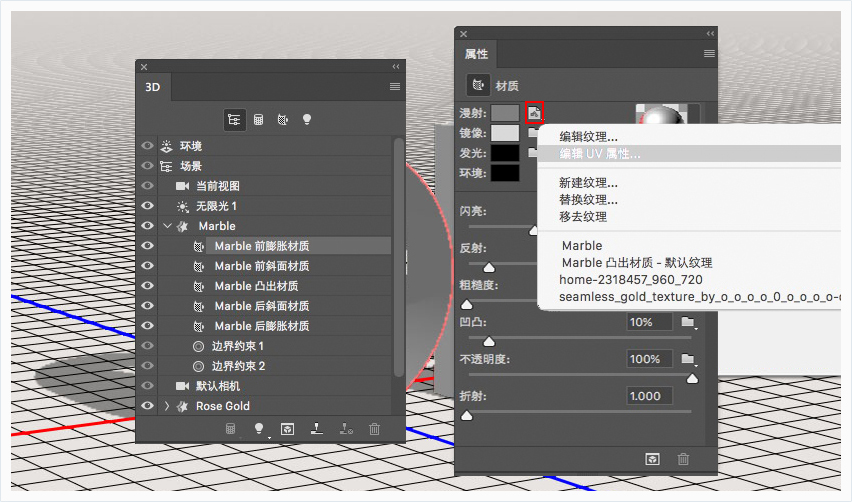Screen dimensions: 852x502
Task: Click the 3D panel vertical scrollbar
Action: 399,258
